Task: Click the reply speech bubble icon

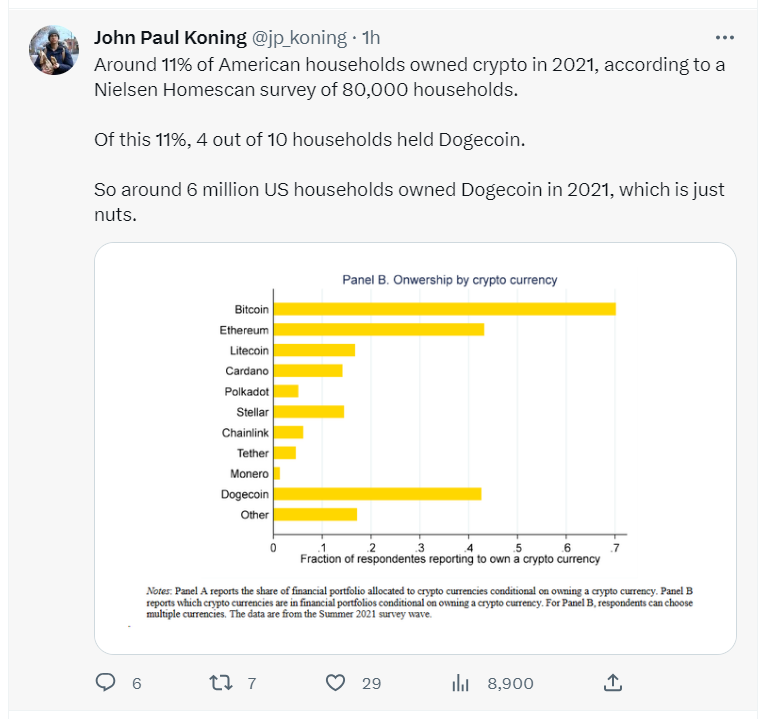Action: 107,682
